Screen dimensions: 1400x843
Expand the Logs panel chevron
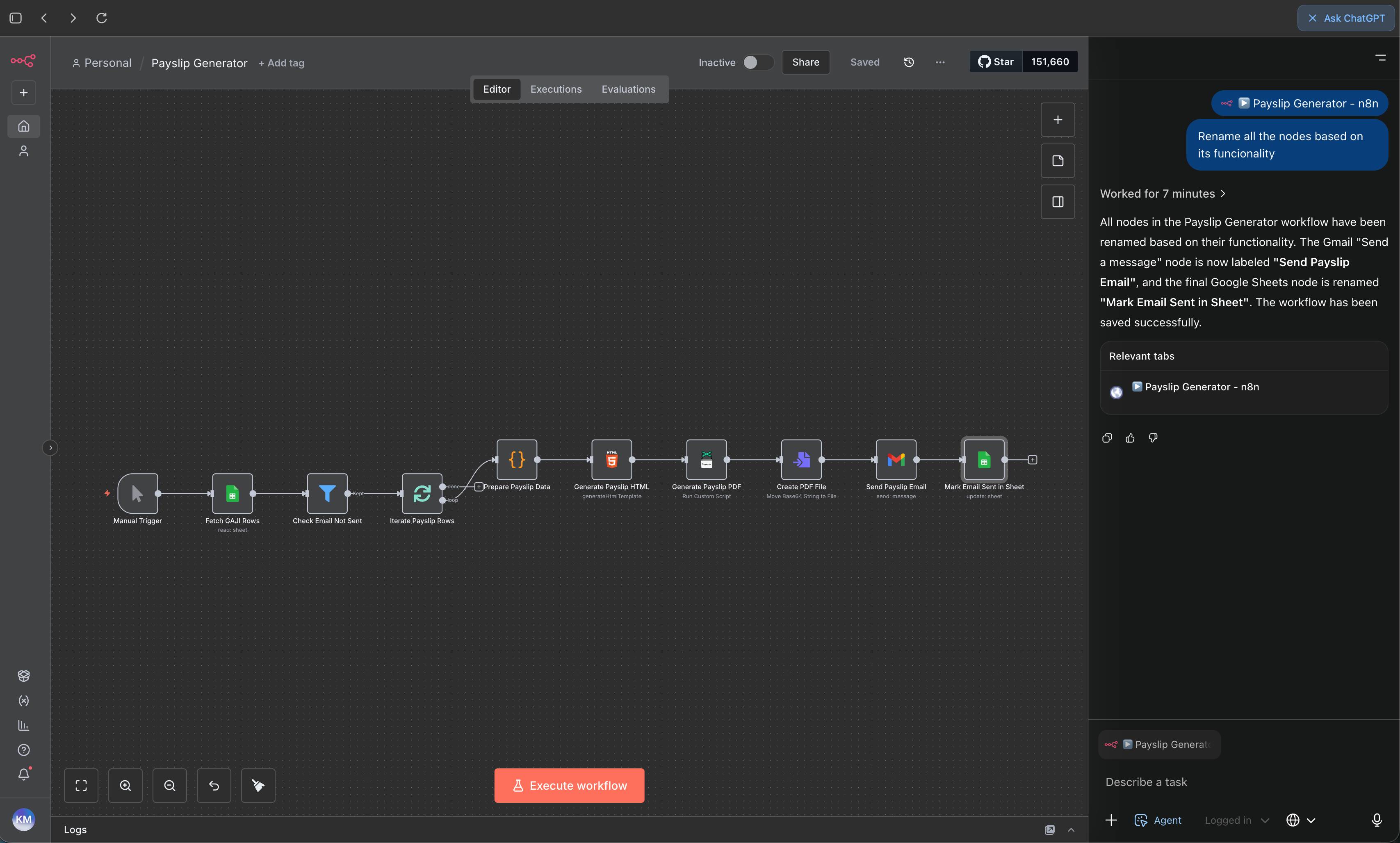[1071, 830]
